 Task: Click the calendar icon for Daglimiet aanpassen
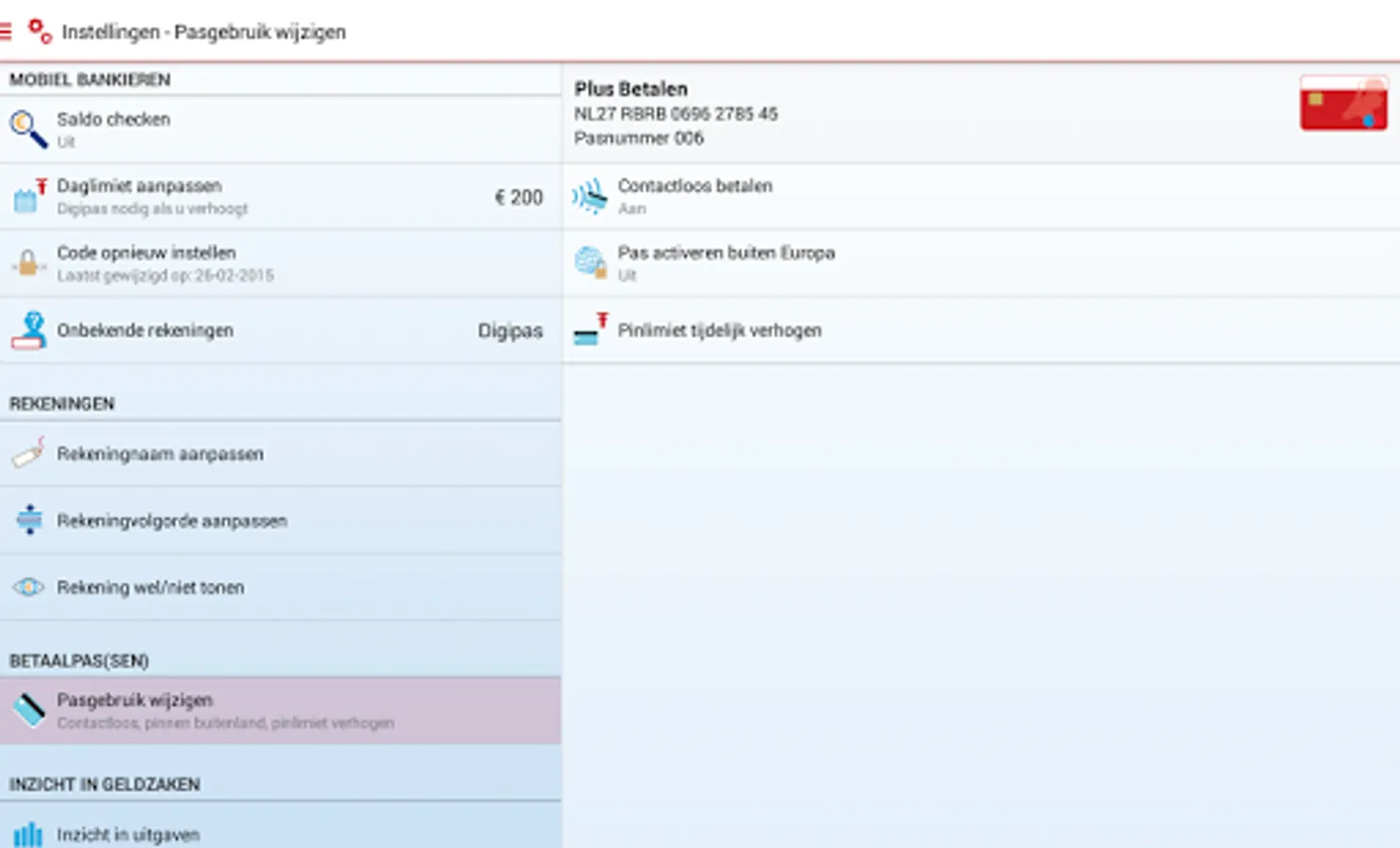coord(29,196)
